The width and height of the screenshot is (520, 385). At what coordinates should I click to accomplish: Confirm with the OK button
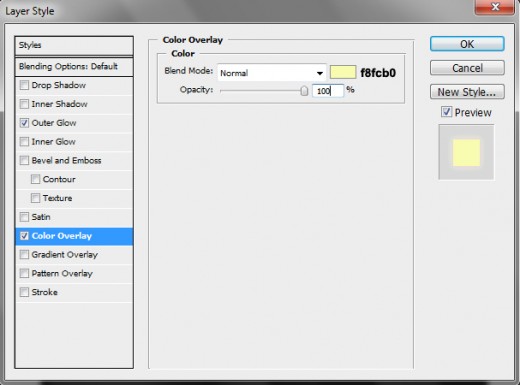click(467, 44)
